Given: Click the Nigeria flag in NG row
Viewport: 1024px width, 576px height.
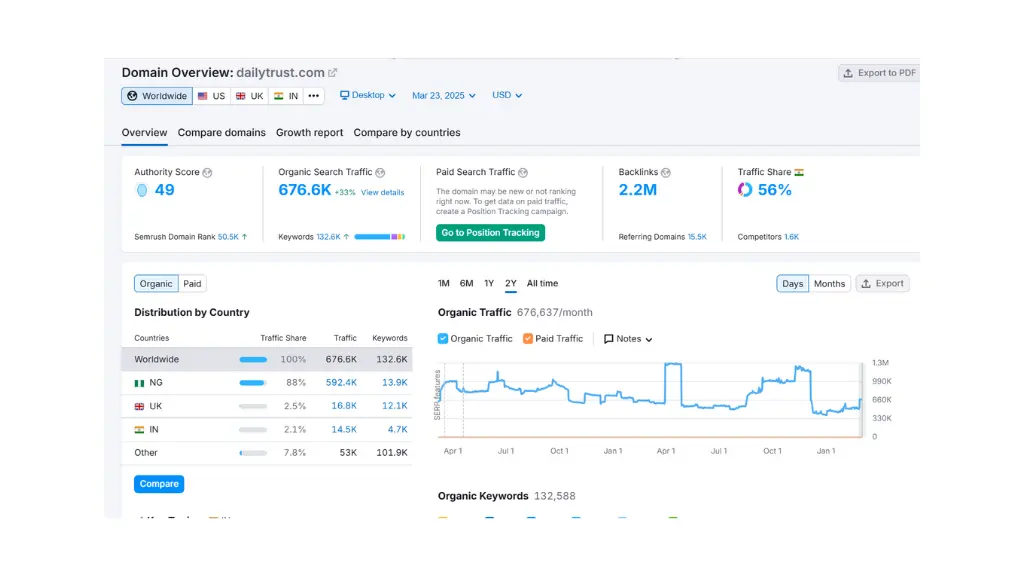Looking at the screenshot, I should tap(139, 383).
